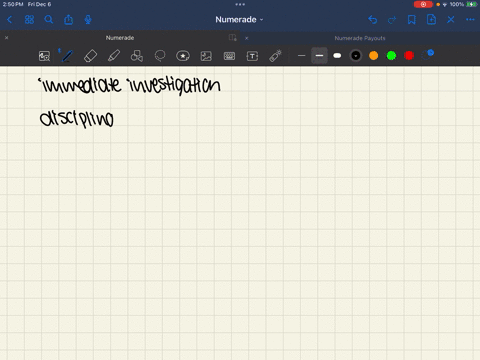
Task: Select the orange pen color
Action: pyautogui.click(x=374, y=56)
